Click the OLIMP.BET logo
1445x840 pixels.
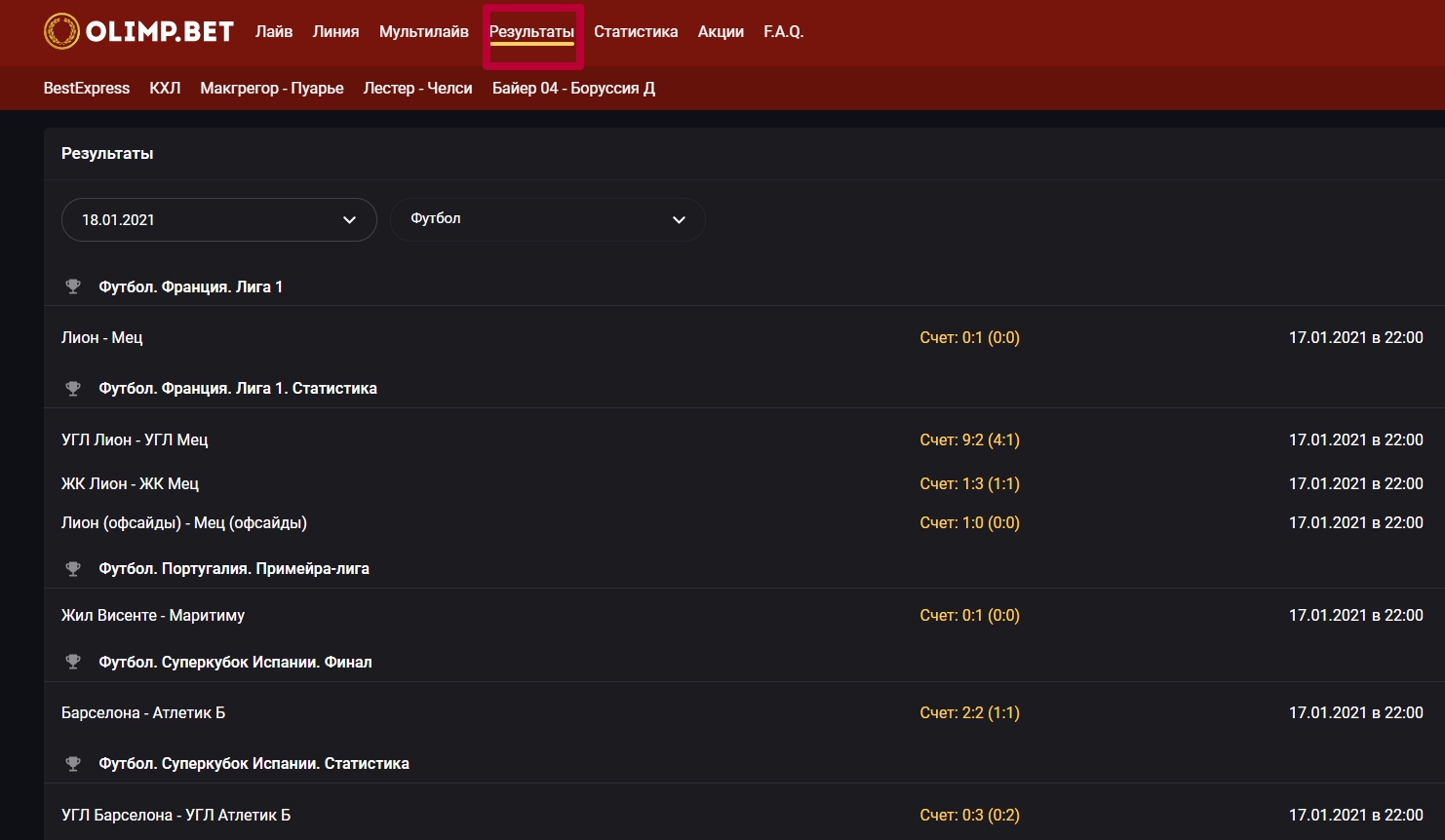138,31
